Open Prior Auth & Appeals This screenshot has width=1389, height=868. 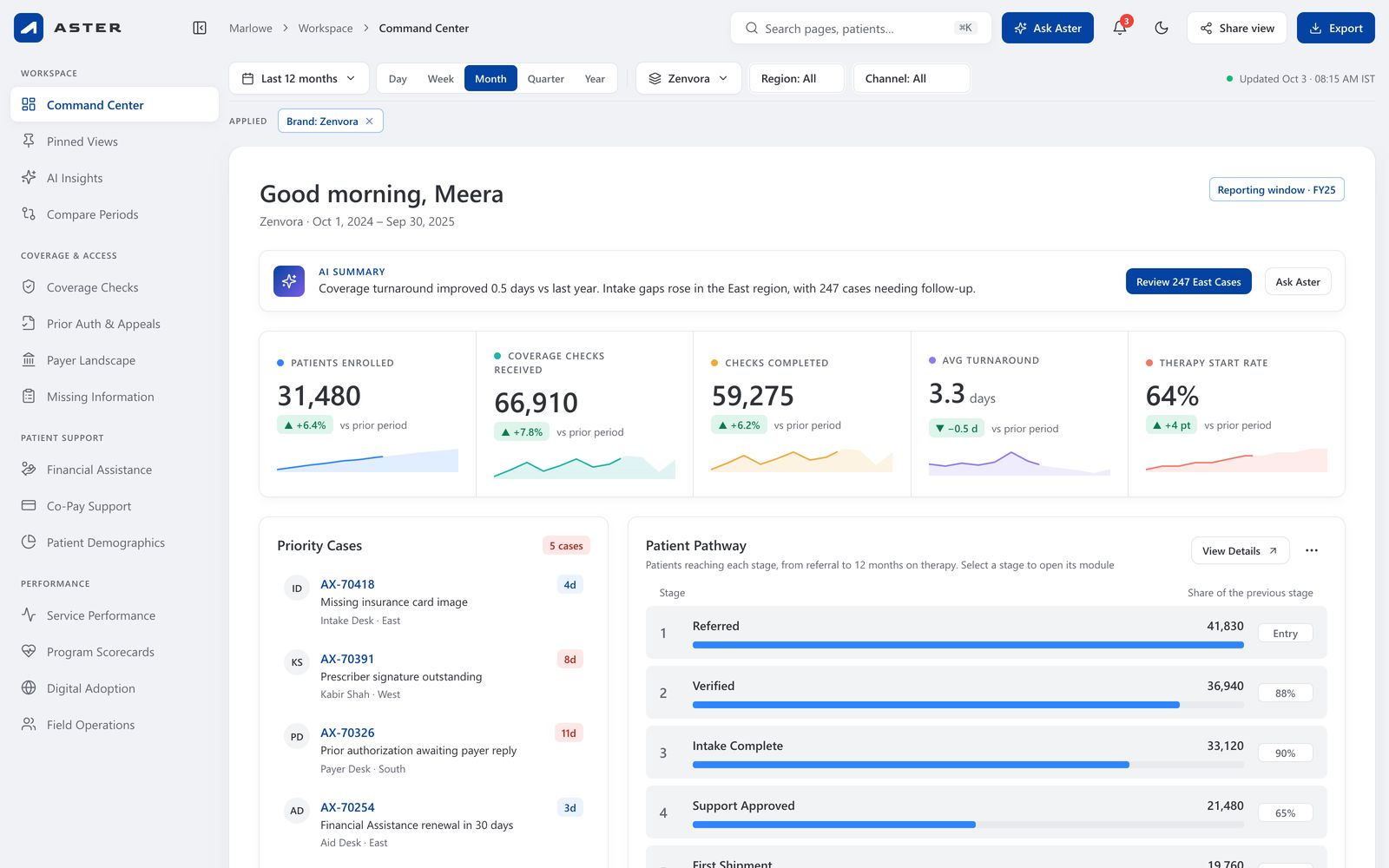[x=115, y=324]
